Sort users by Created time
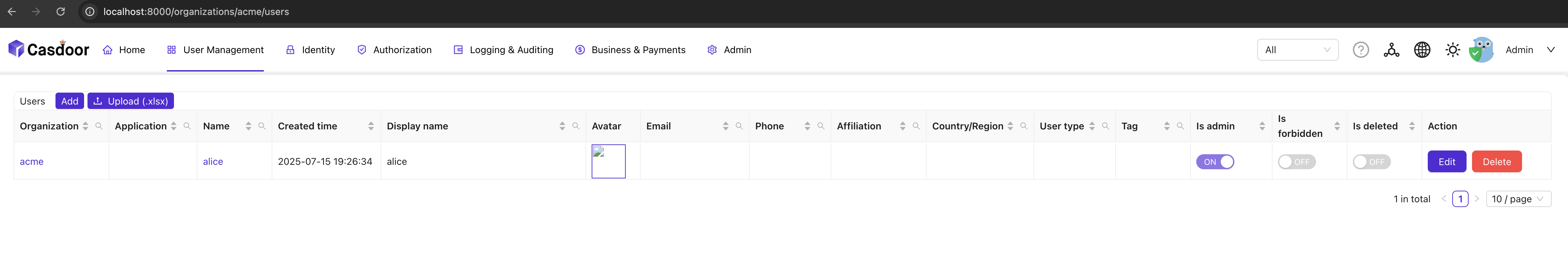The height and width of the screenshot is (269, 1568). [371, 126]
